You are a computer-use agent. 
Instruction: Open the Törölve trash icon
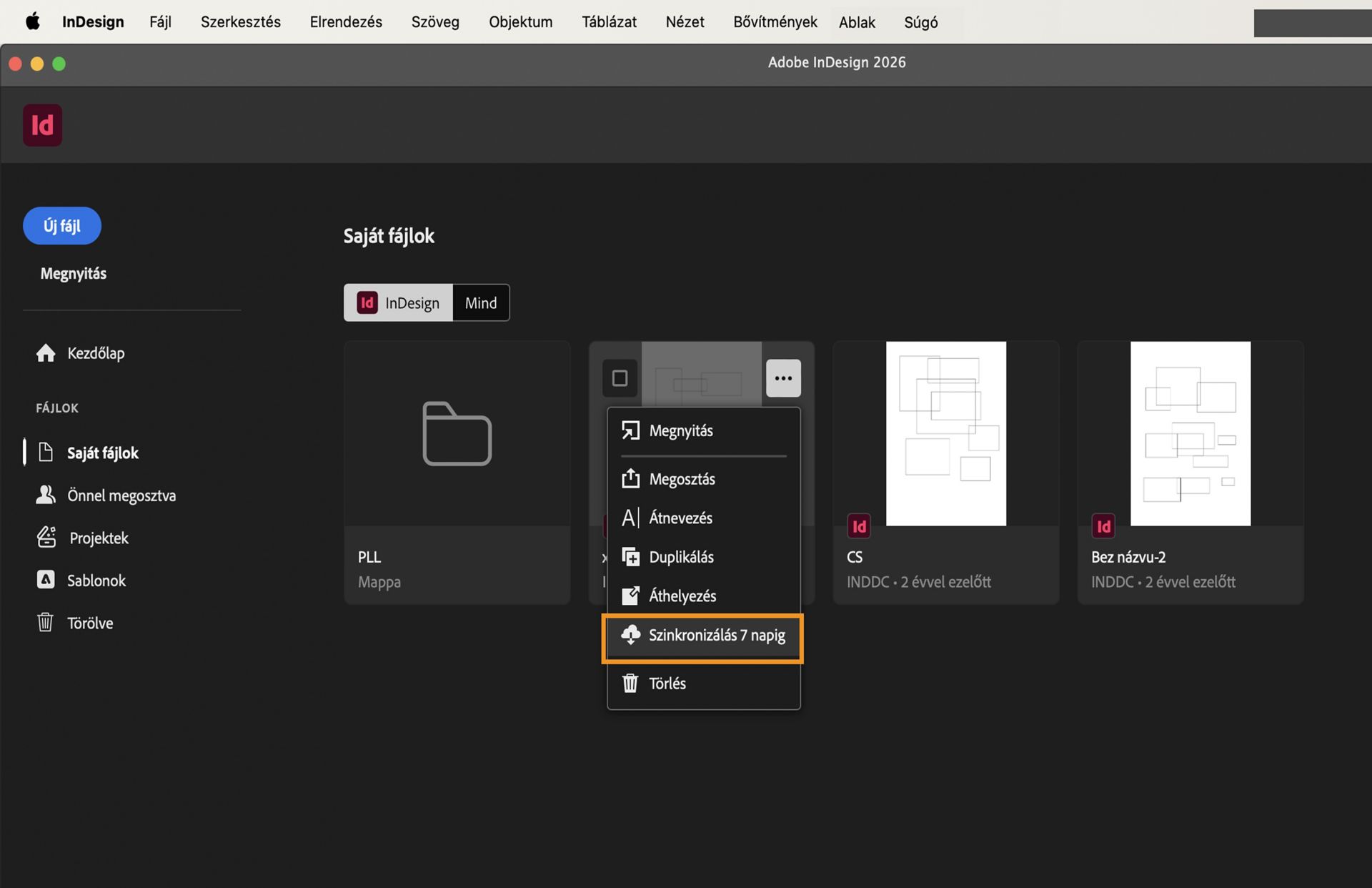point(46,622)
